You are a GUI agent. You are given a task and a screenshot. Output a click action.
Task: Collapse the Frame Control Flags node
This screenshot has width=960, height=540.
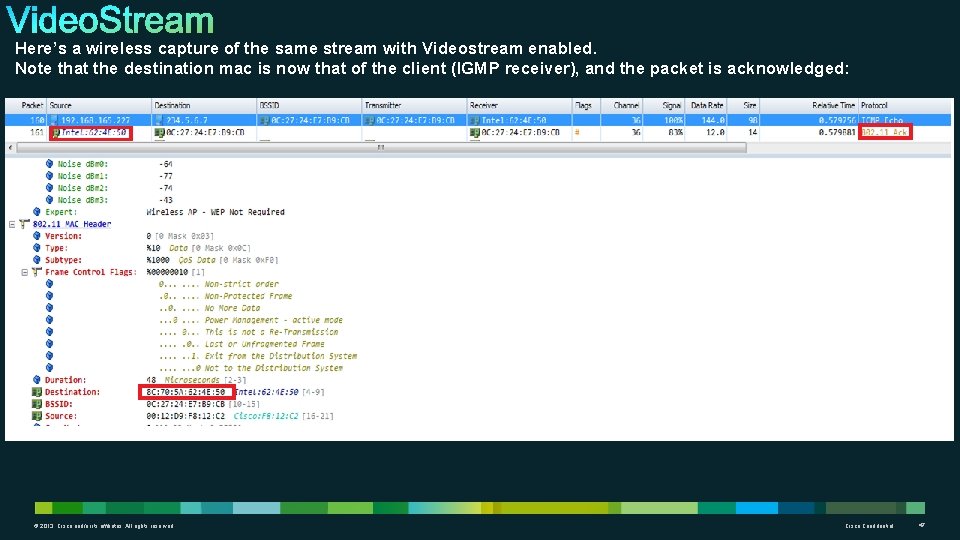click(24, 272)
